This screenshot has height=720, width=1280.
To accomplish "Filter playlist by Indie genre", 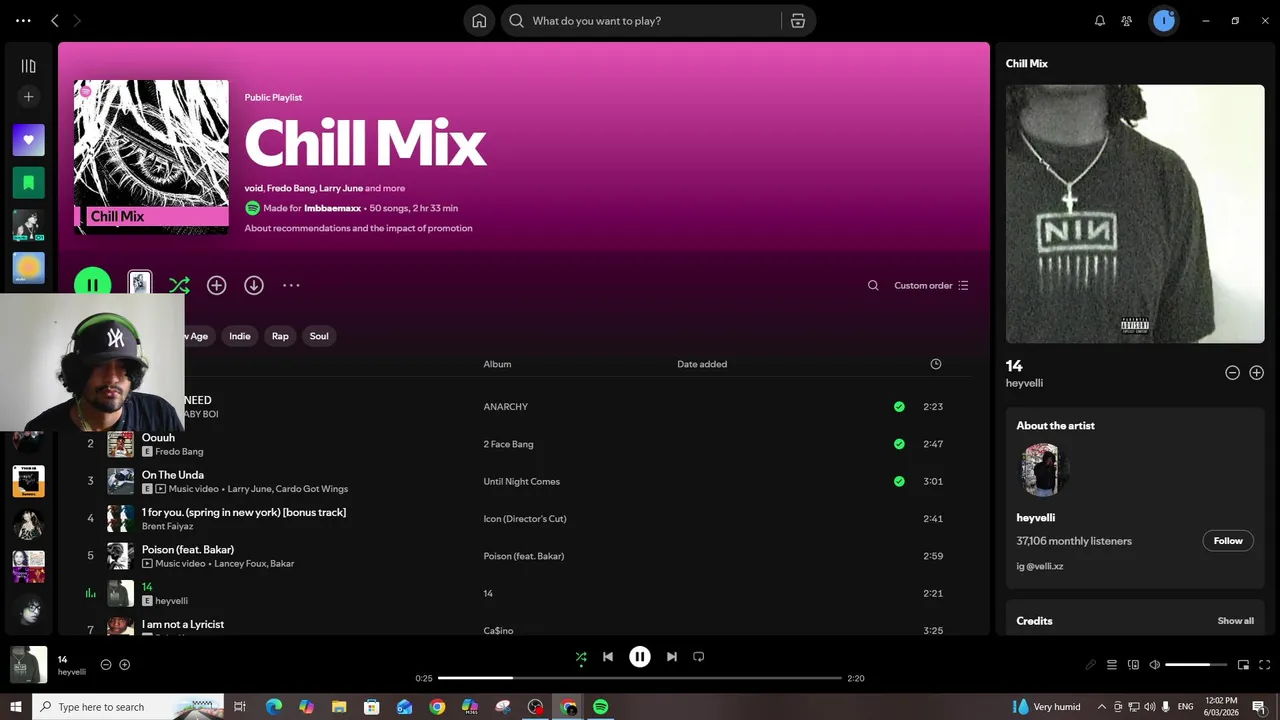I will [x=240, y=336].
